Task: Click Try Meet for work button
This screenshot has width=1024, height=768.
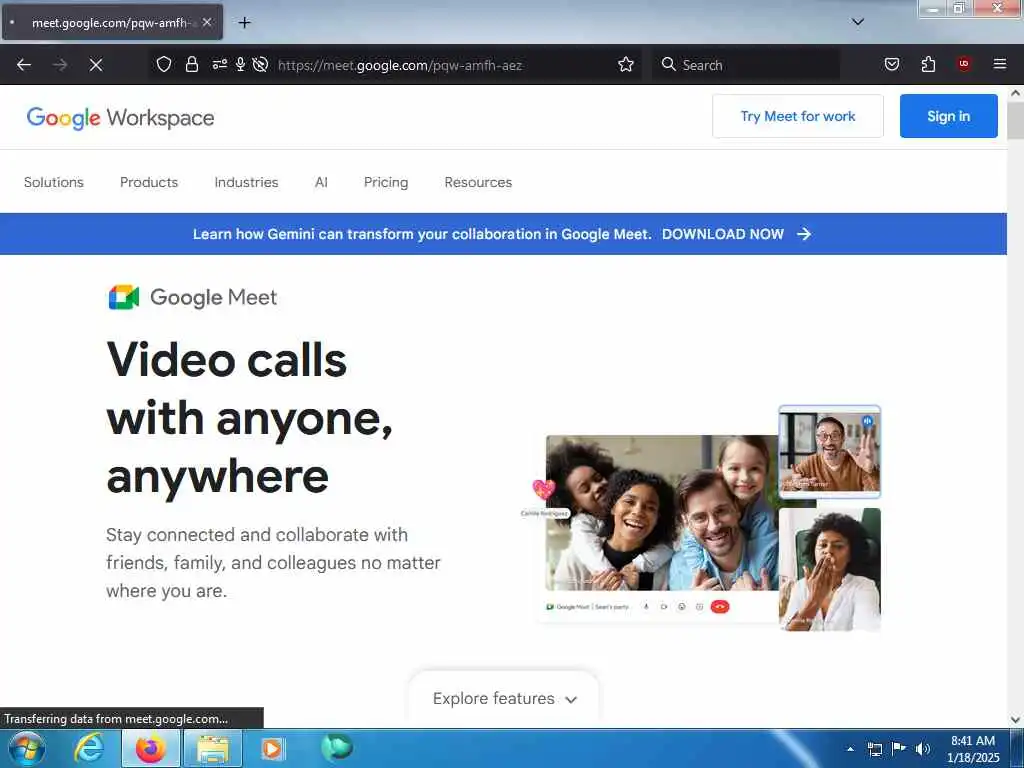Action: [x=797, y=116]
